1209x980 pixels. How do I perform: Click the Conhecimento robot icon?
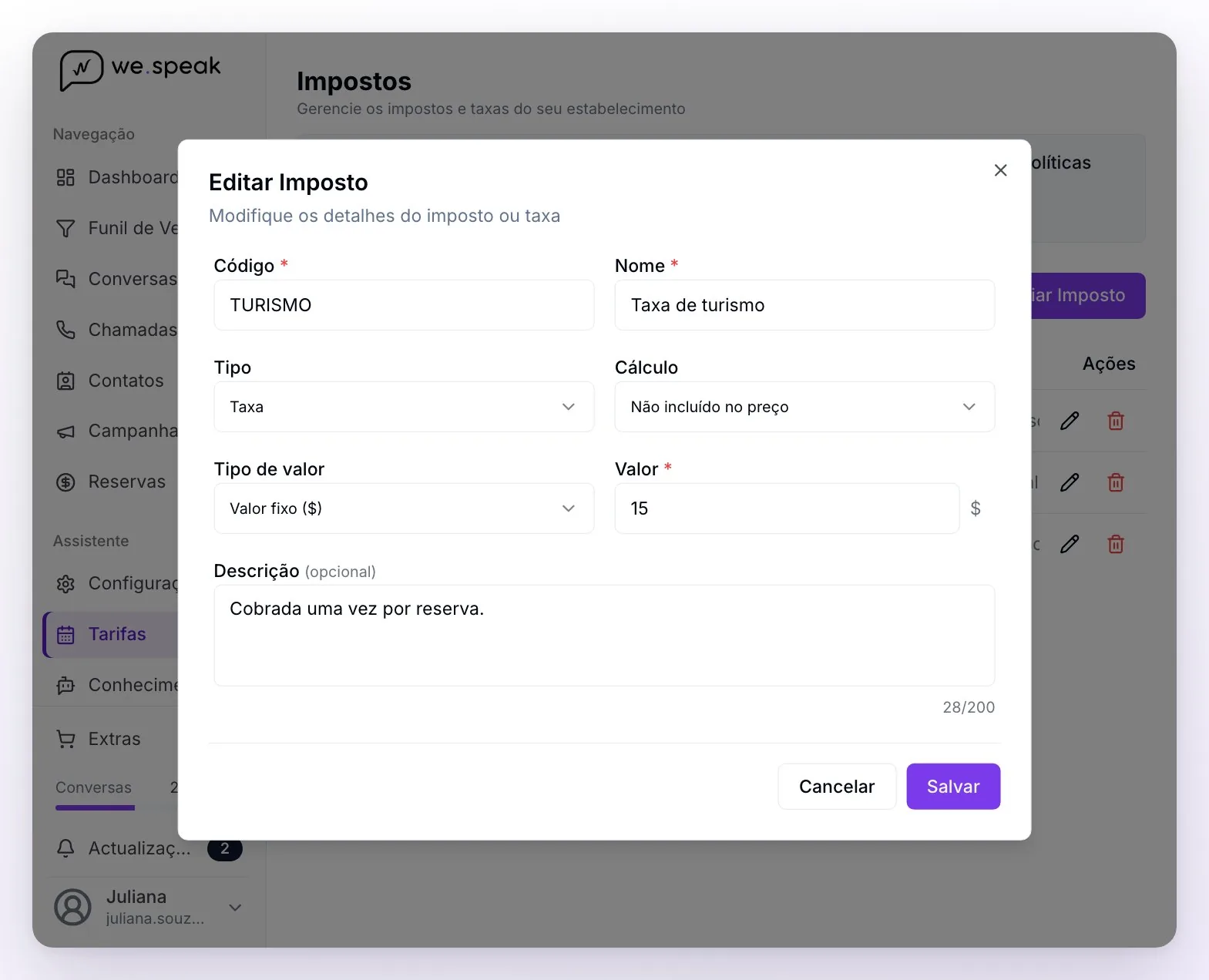pyautogui.click(x=65, y=686)
